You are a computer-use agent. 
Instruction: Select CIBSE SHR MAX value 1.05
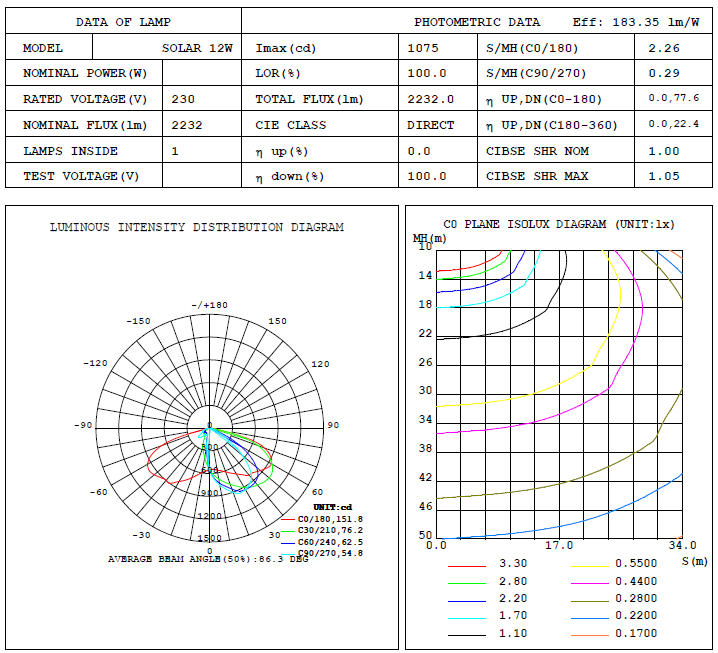664,176
